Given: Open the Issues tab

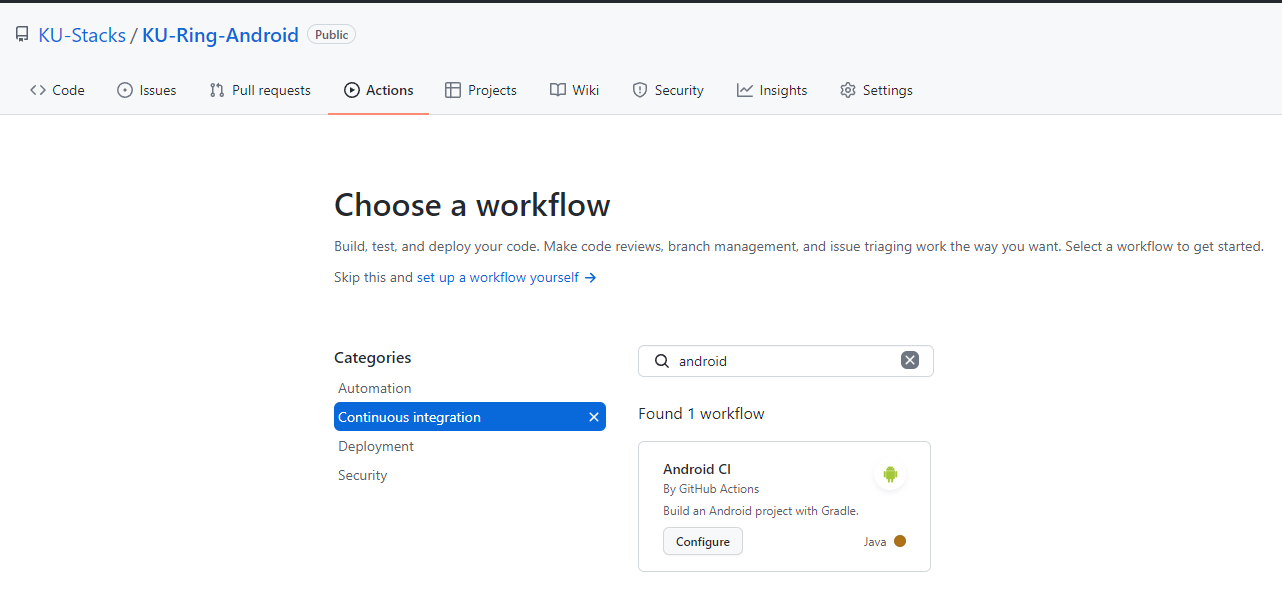Looking at the screenshot, I should pos(147,90).
